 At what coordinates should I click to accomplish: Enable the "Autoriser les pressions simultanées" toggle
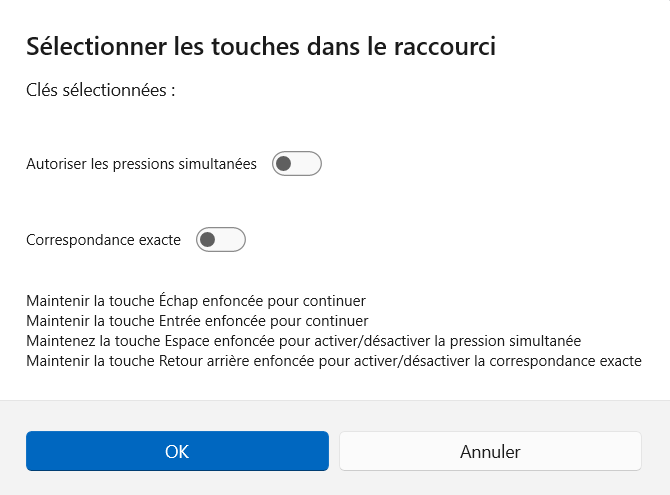click(296, 164)
